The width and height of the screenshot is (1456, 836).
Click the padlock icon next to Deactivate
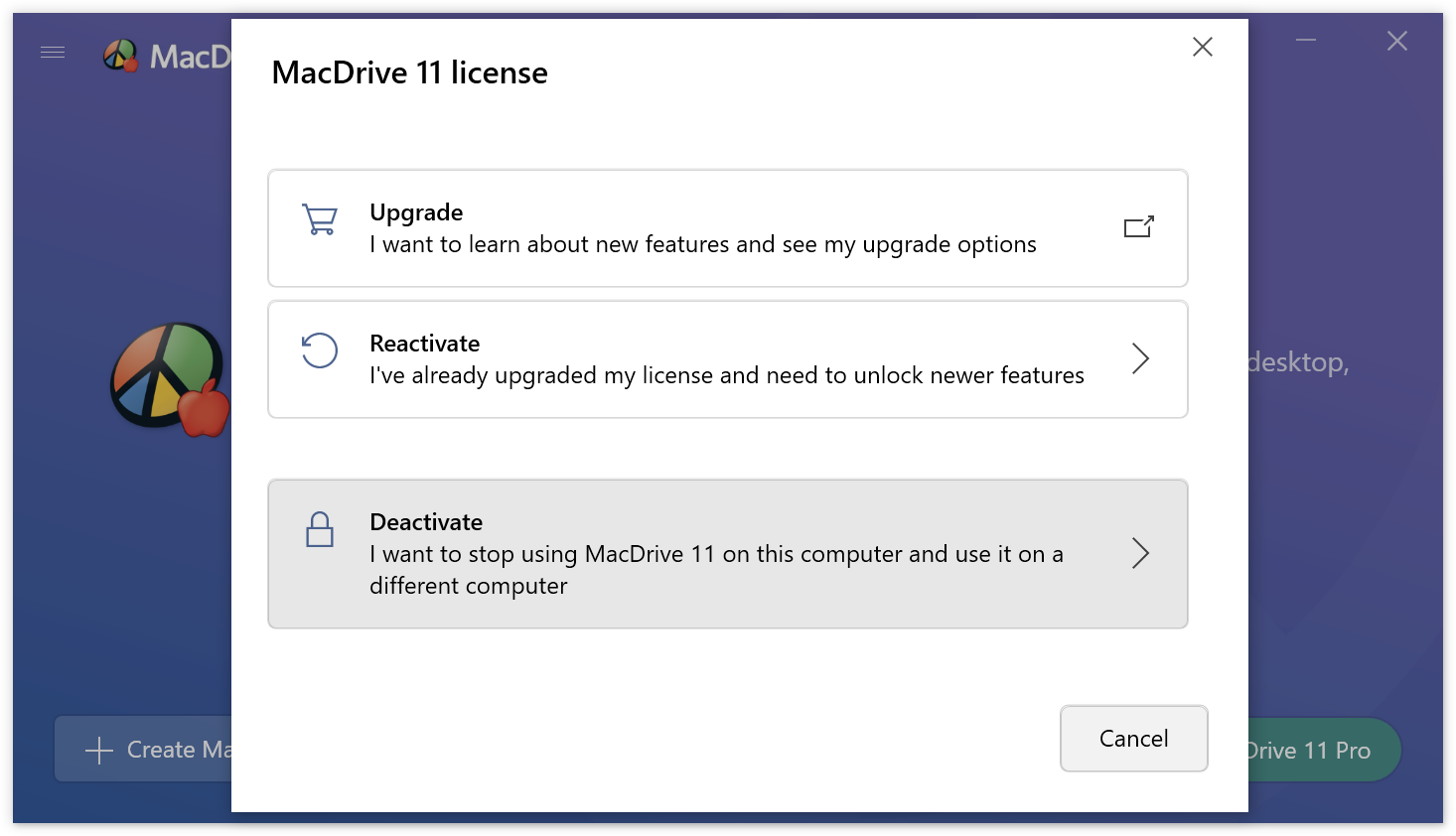pos(320,530)
